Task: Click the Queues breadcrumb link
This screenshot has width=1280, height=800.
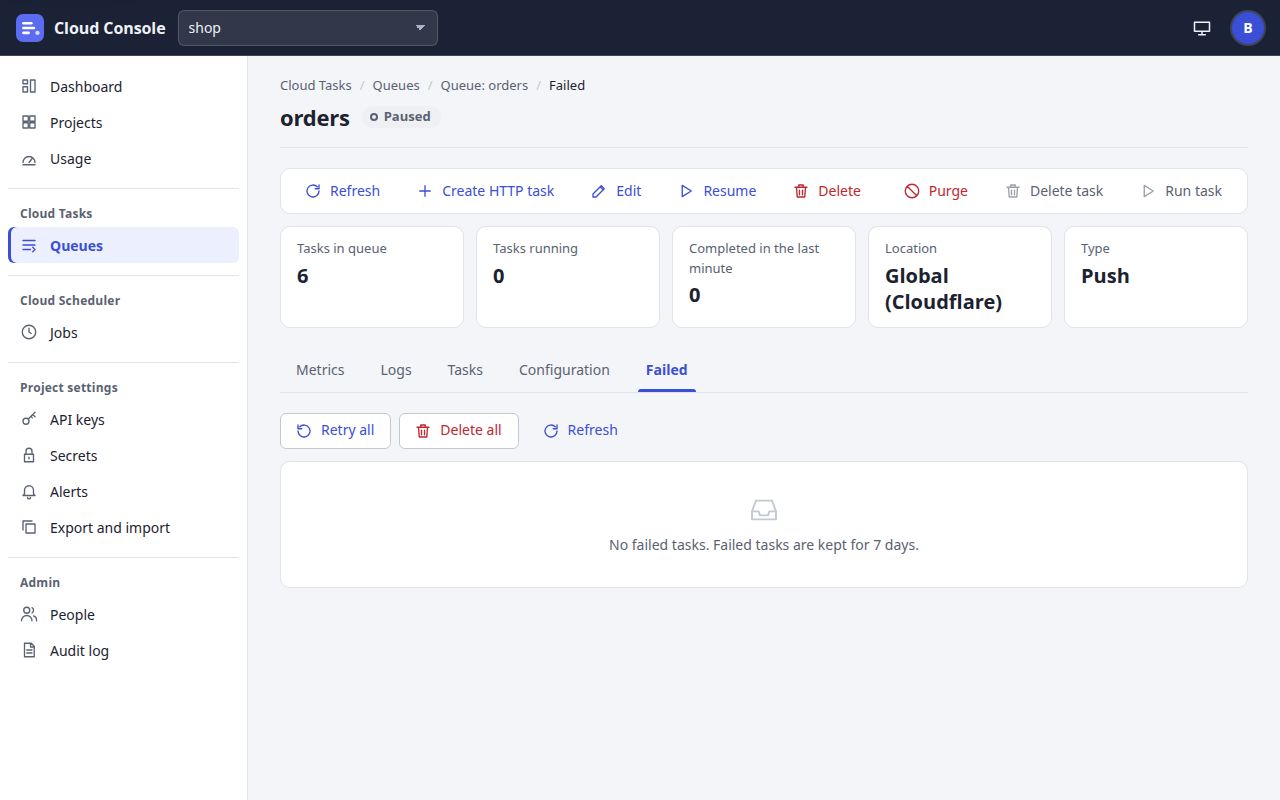Action: [x=396, y=86]
